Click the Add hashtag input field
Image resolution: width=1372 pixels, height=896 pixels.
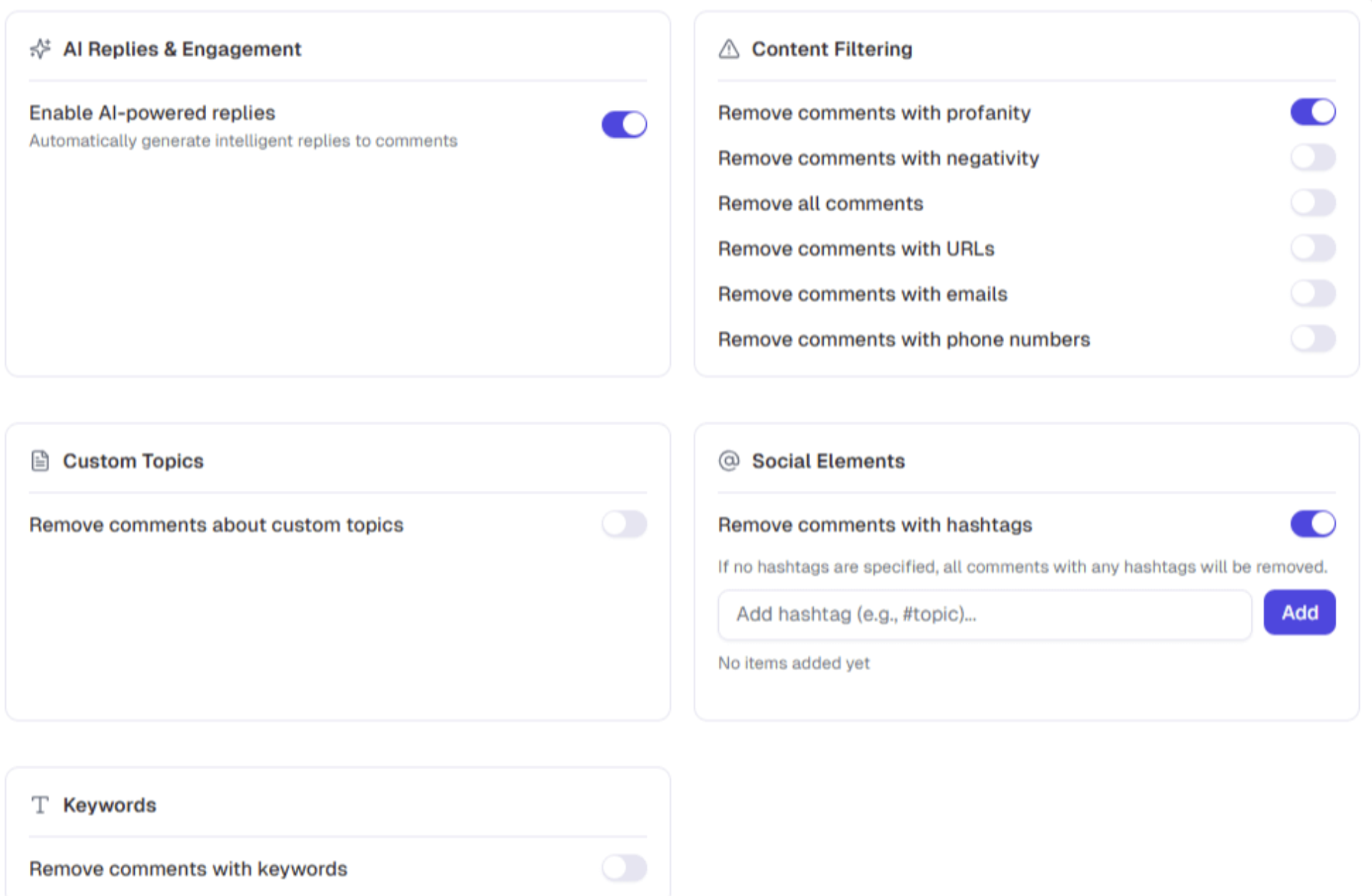click(x=984, y=614)
